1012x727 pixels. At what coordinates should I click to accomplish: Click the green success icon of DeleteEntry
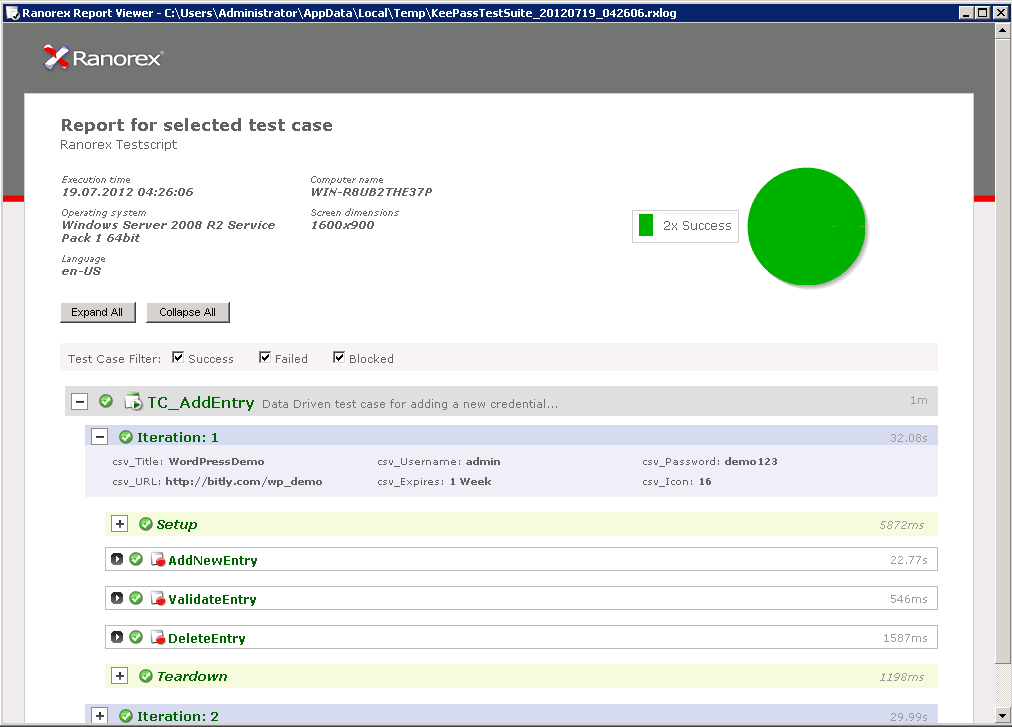(x=136, y=637)
